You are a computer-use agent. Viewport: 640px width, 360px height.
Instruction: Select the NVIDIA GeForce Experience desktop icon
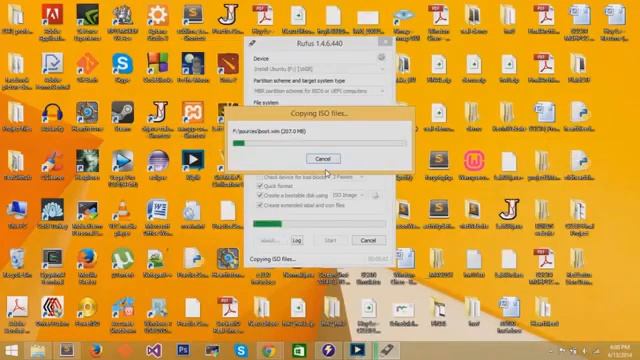click(x=87, y=21)
